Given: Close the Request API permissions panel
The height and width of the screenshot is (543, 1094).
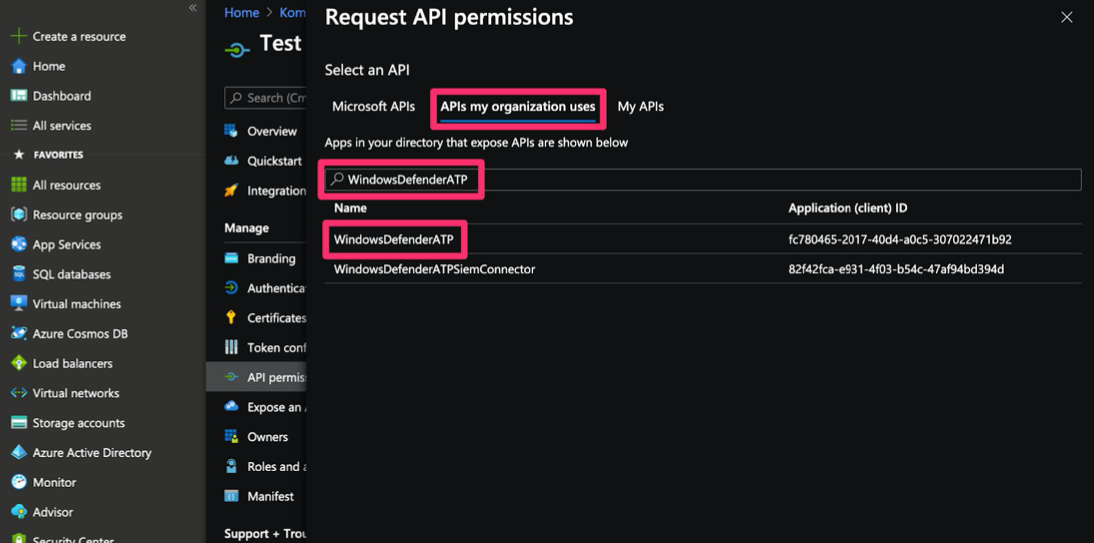Looking at the screenshot, I should (x=1067, y=17).
